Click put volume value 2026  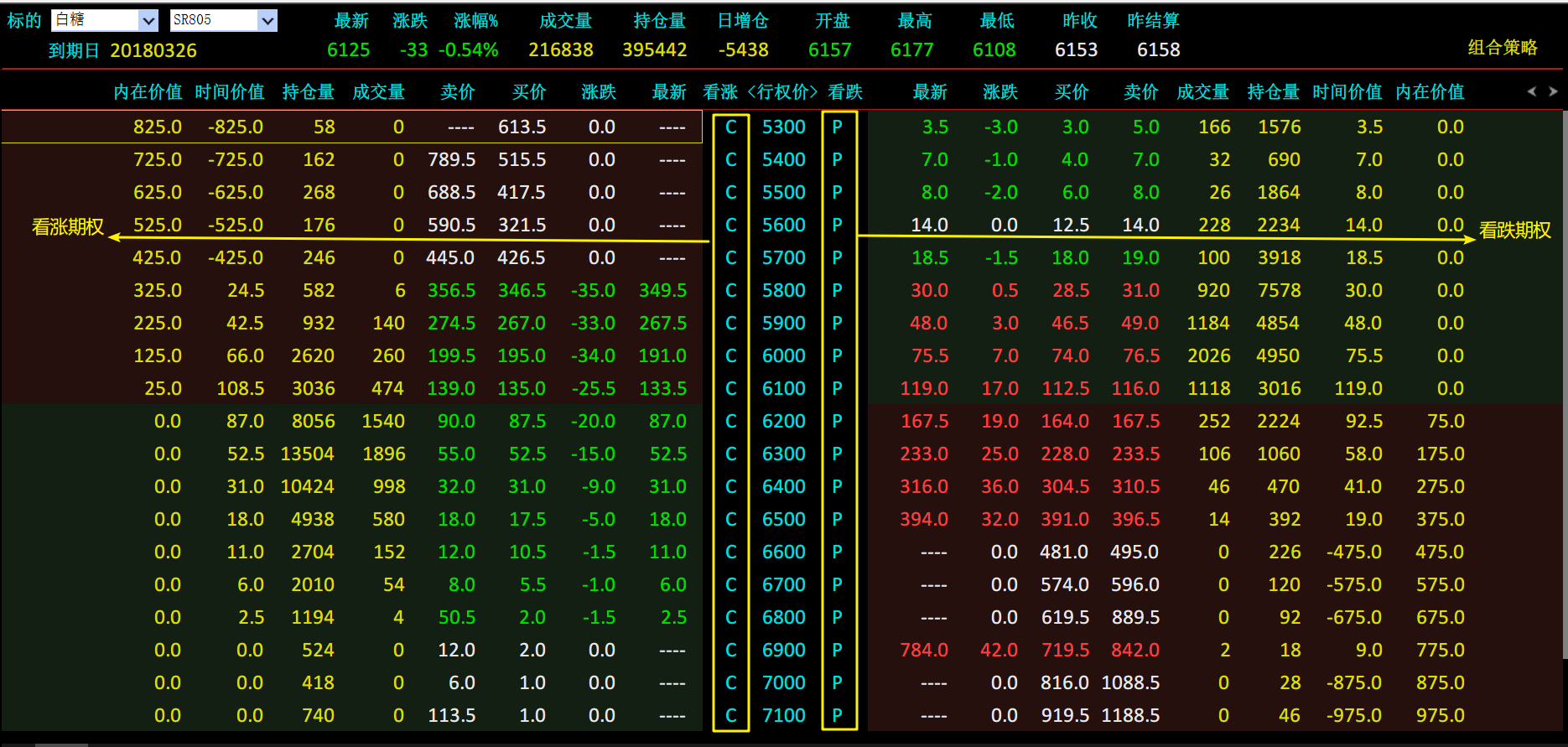point(1208,356)
